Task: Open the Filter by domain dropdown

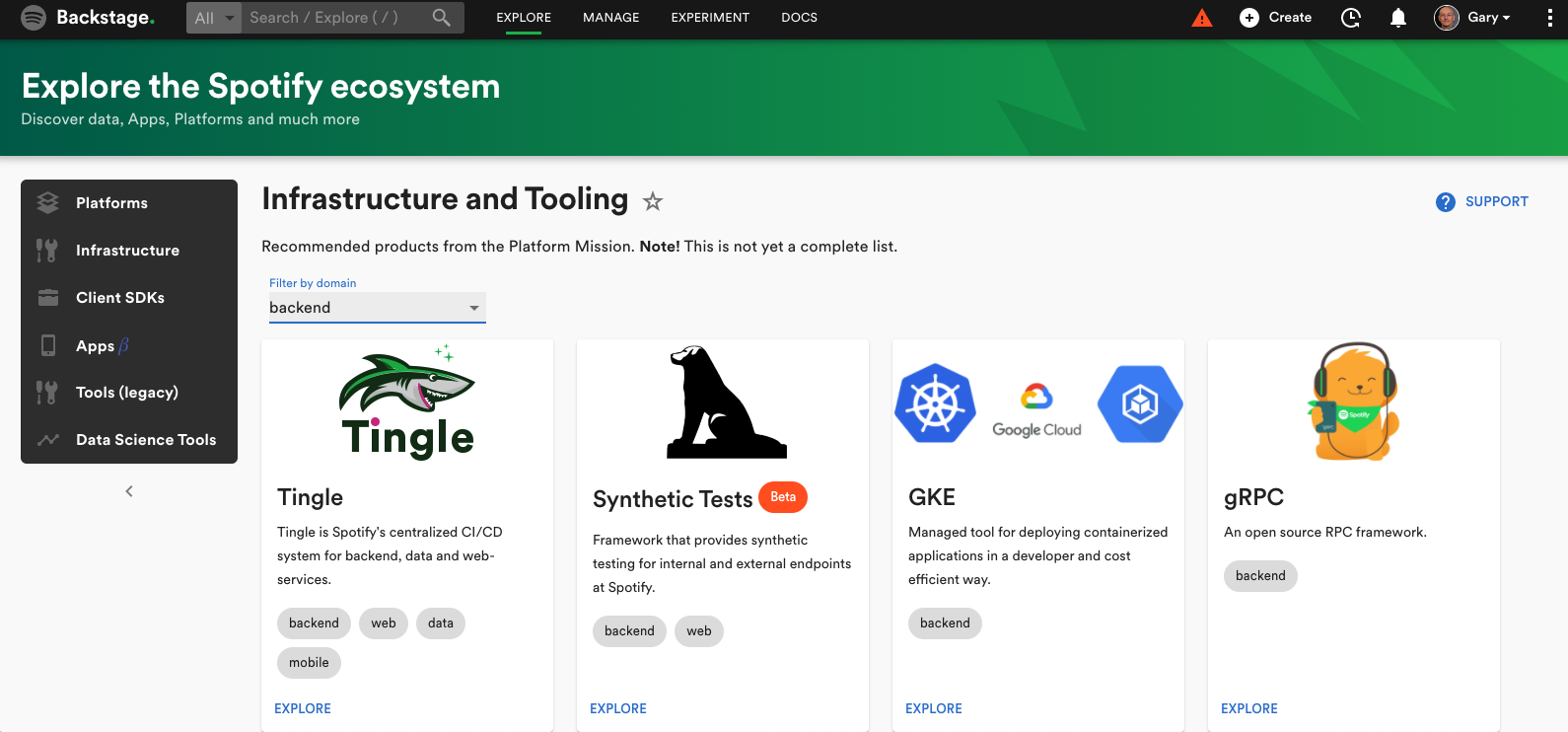Action: coord(378,308)
